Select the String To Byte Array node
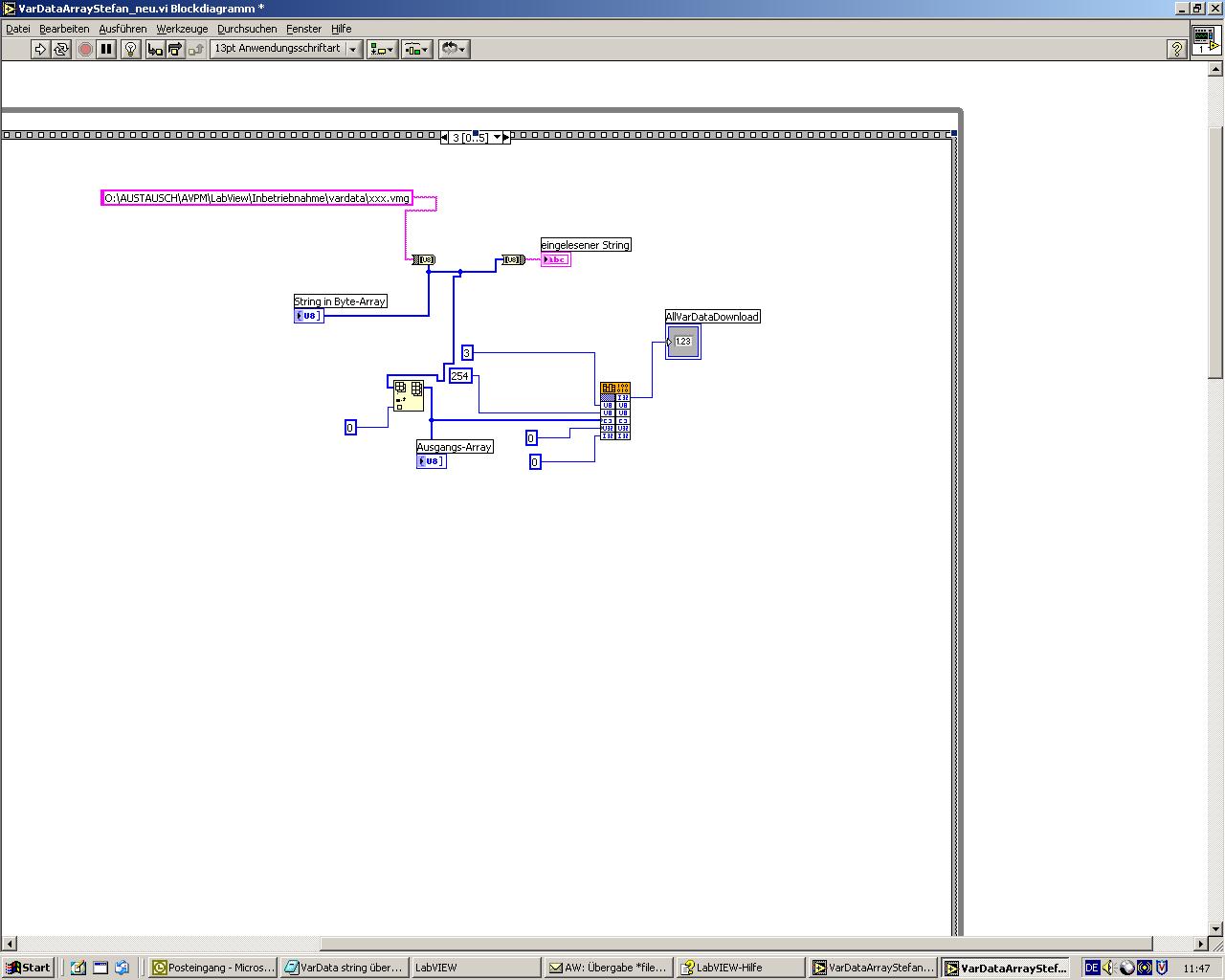 pos(423,259)
